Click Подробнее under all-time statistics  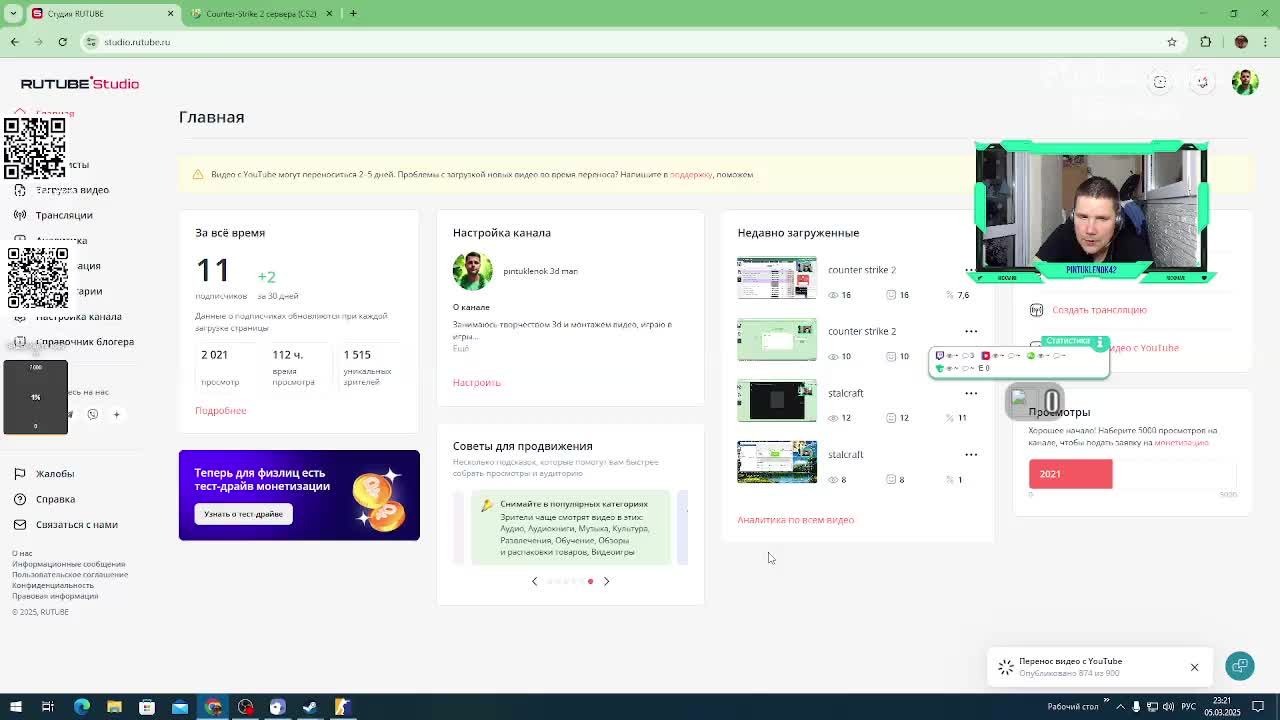pyautogui.click(x=220, y=411)
